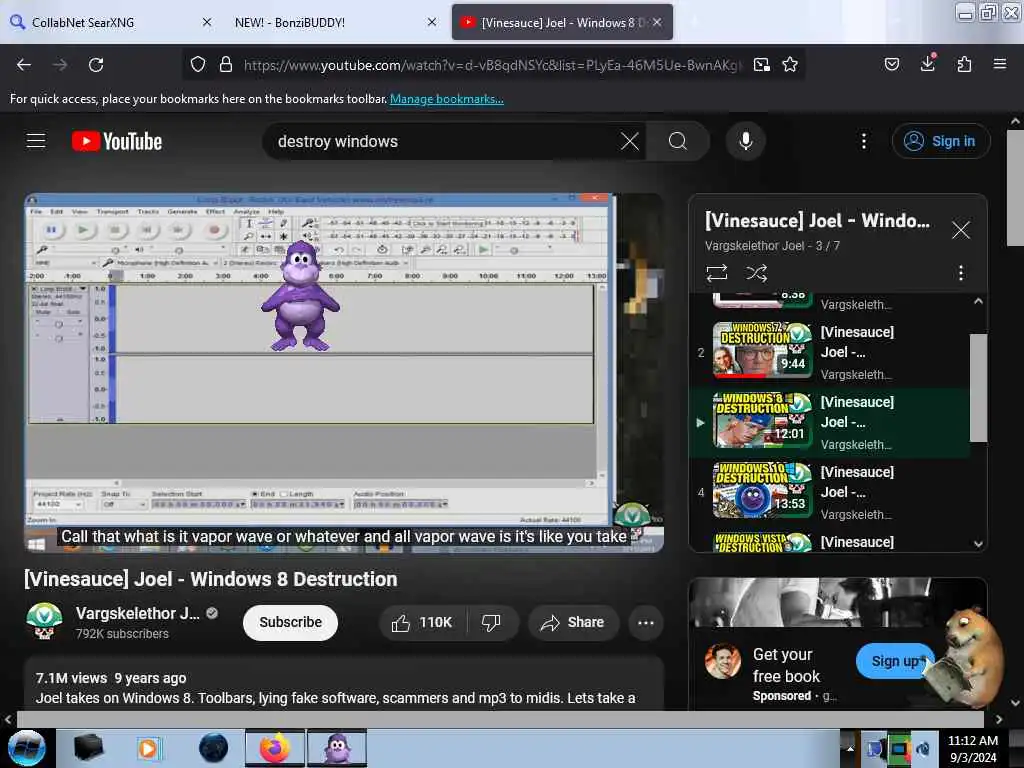This screenshot has width=1024, height=768.
Task: Clear the search text with X
Action: (x=630, y=141)
